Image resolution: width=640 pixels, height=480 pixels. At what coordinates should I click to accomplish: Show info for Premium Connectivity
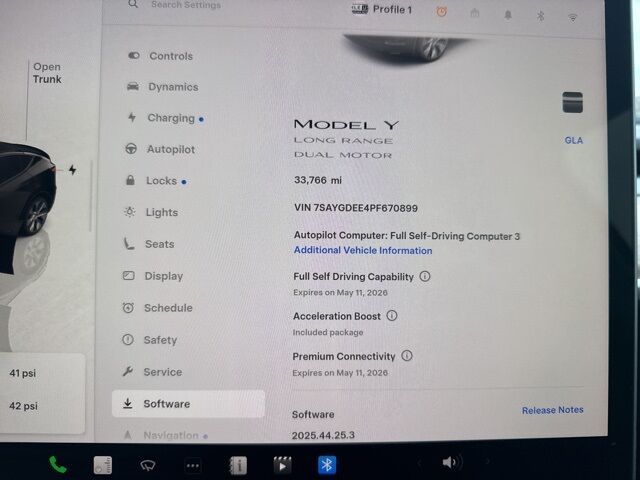tap(407, 355)
